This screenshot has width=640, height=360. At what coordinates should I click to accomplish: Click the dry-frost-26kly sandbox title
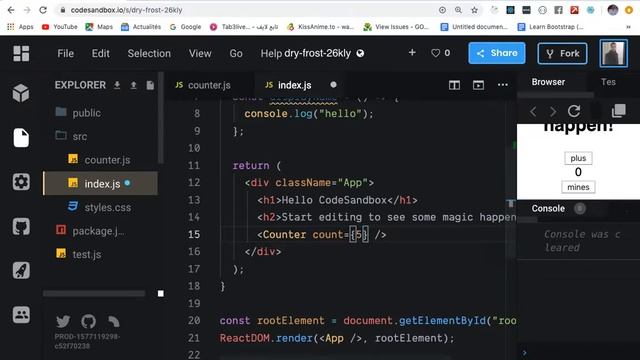[x=318, y=53]
